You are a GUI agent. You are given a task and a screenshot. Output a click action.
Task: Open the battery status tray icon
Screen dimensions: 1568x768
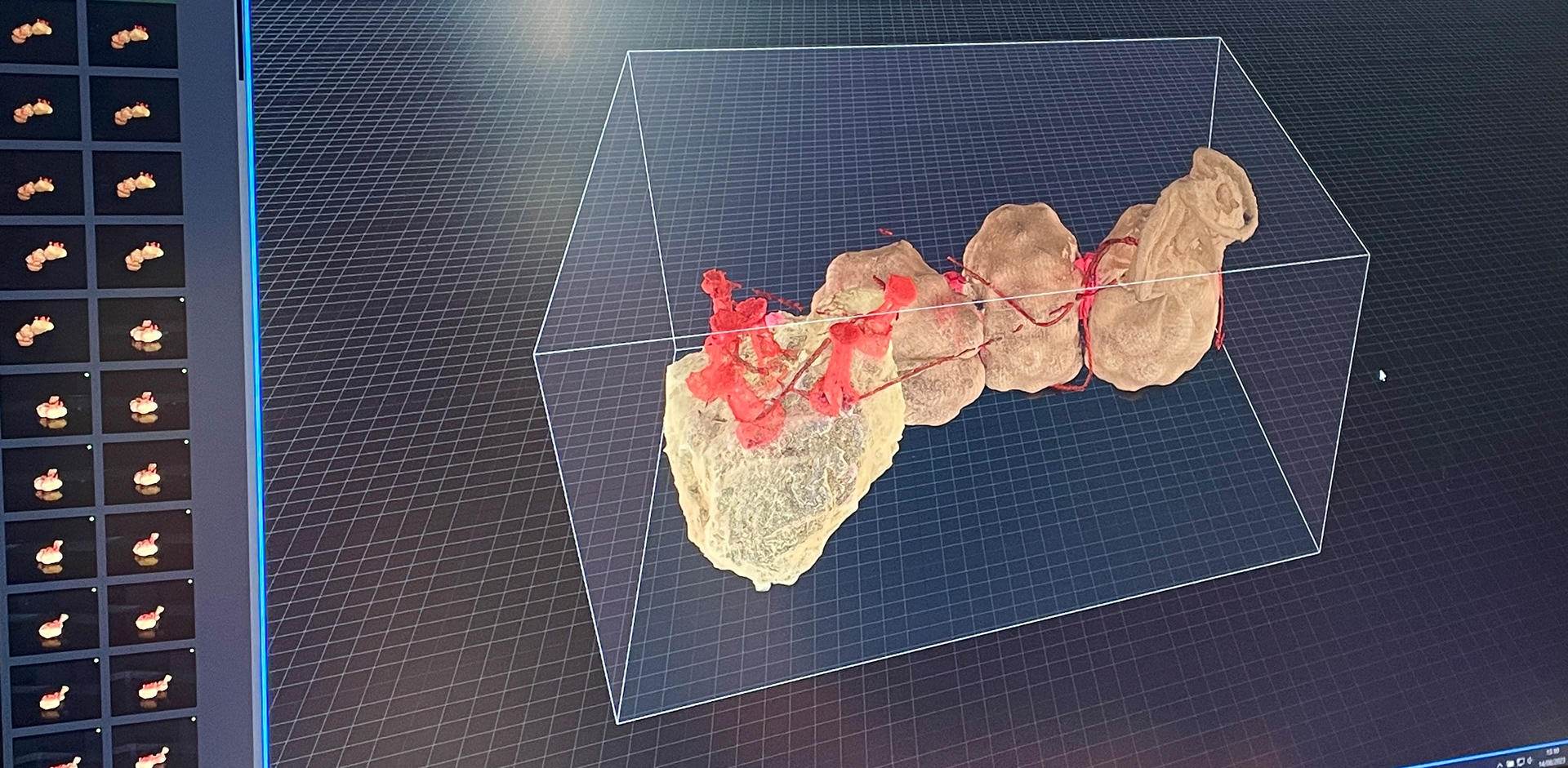click(1510, 763)
